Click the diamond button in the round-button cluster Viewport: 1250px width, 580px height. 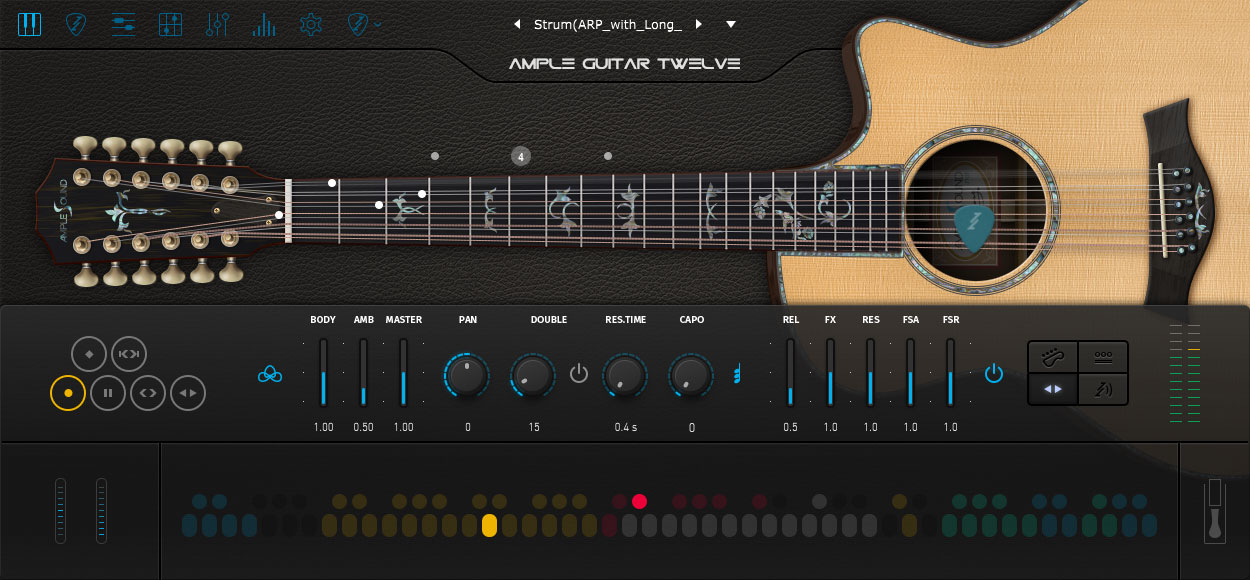(89, 354)
